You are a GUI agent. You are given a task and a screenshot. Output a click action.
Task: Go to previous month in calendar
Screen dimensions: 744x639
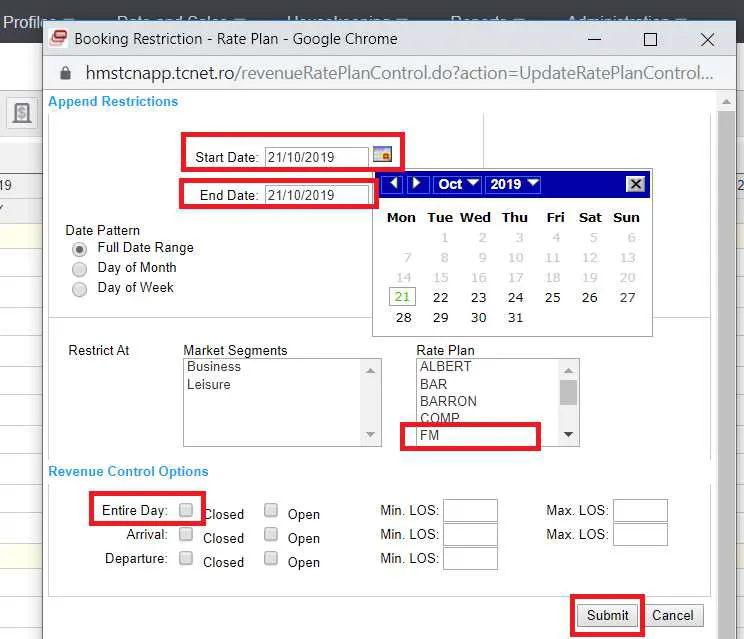click(393, 184)
